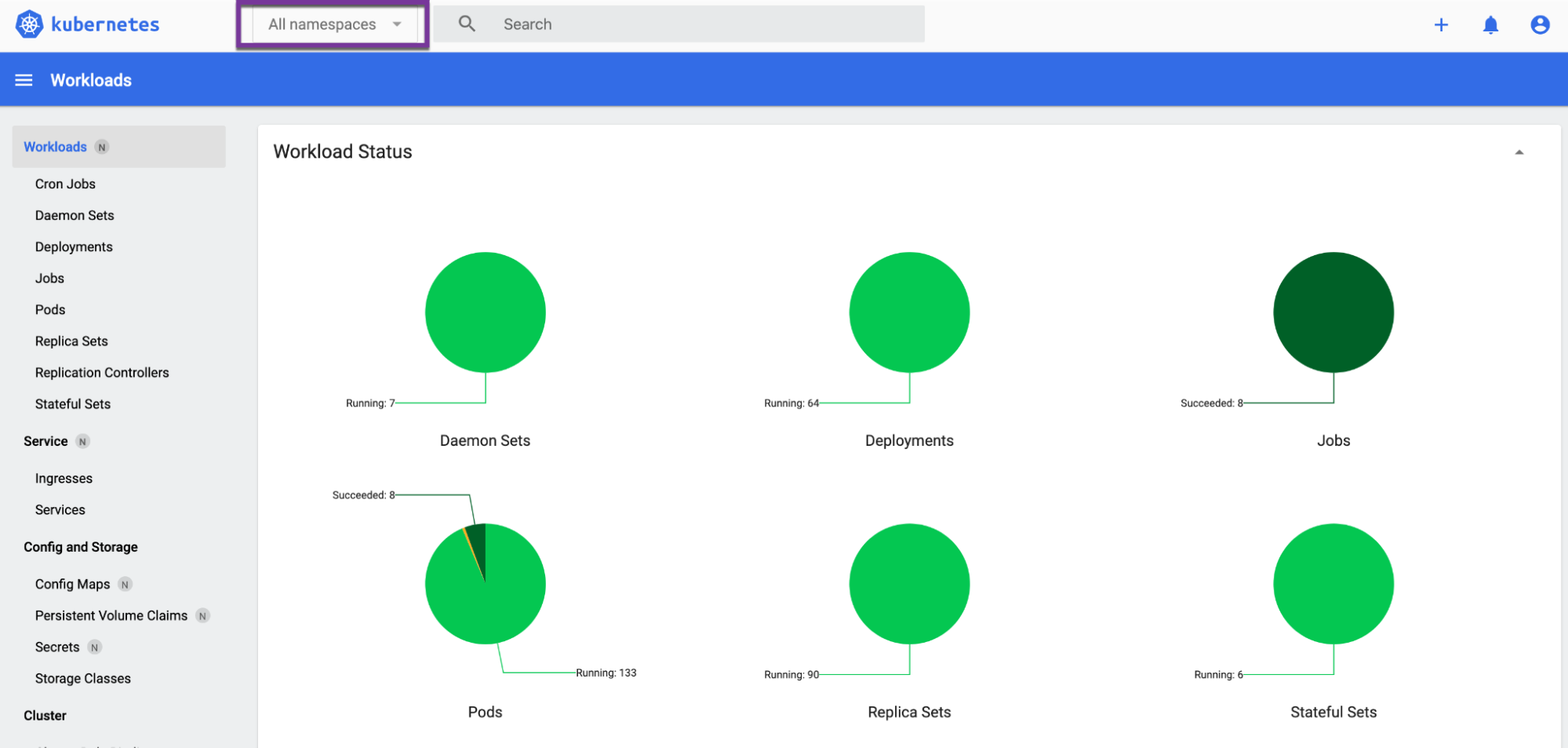Select Deployments in the sidebar
1568x748 pixels.
tap(74, 246)
